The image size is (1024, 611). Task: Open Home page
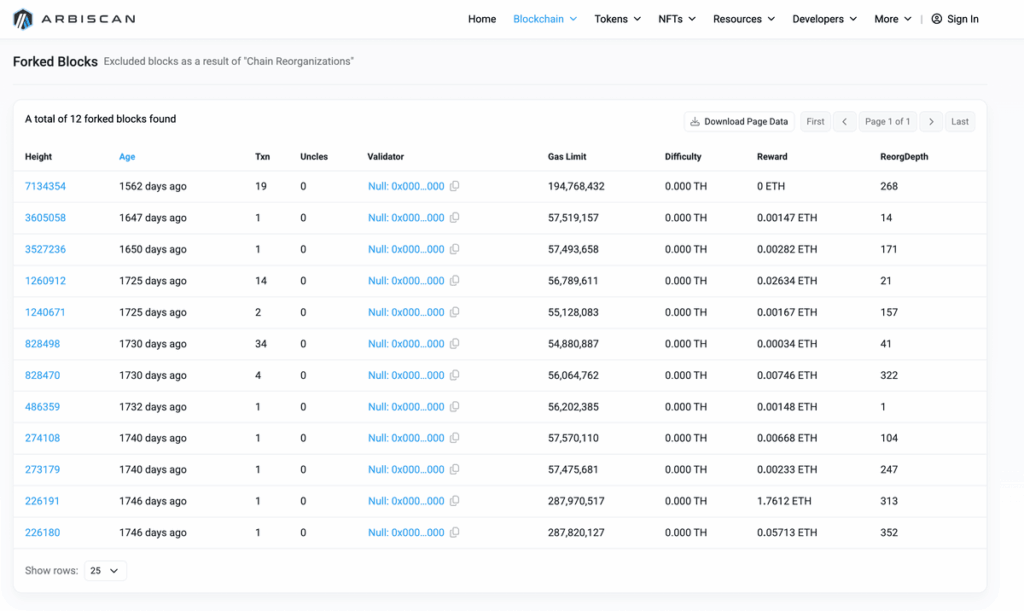(x=482, y=19)
